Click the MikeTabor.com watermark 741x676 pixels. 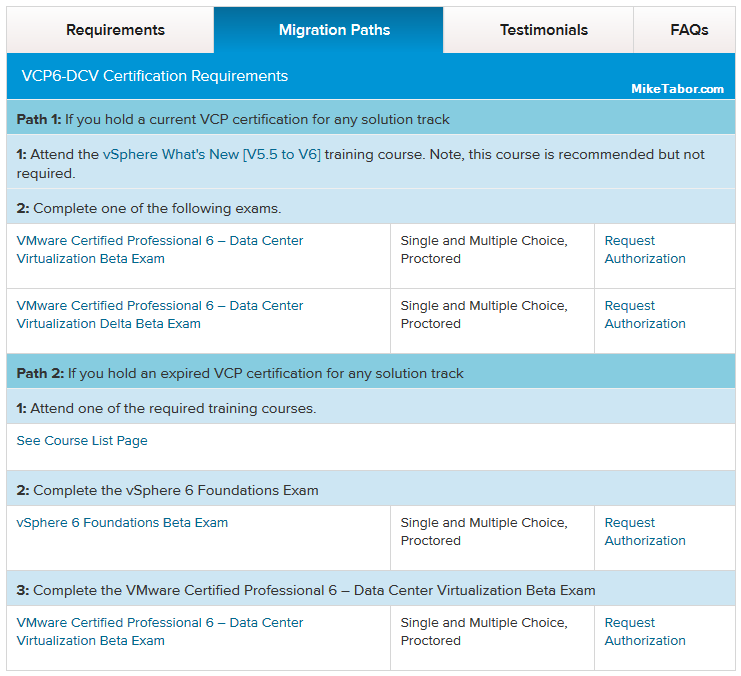677,89
